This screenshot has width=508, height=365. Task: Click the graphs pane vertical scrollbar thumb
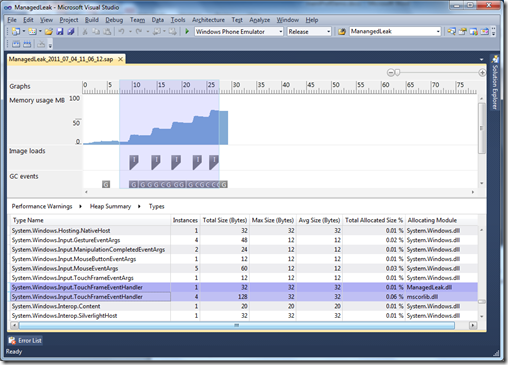(x=481, y=128)
